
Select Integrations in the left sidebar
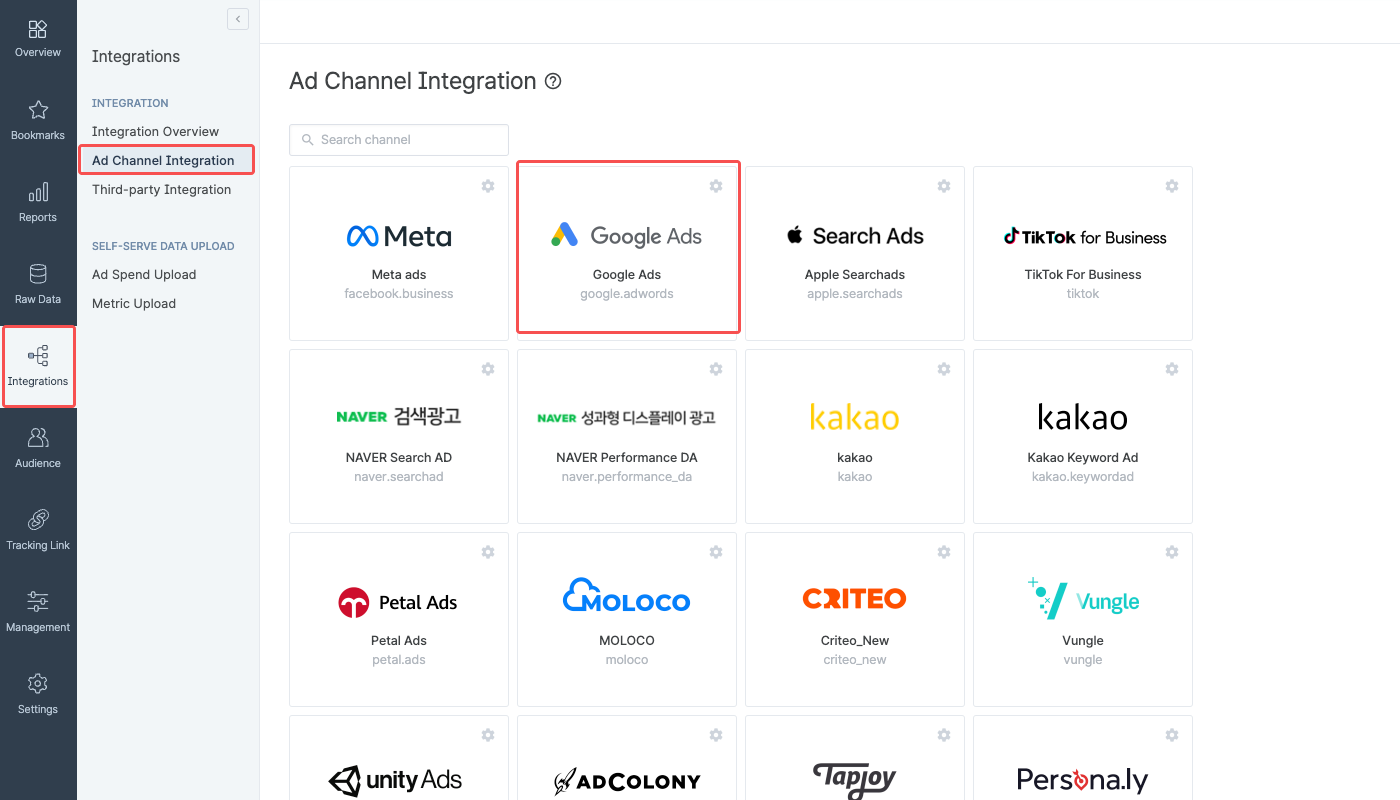click(x=38, y=366)
